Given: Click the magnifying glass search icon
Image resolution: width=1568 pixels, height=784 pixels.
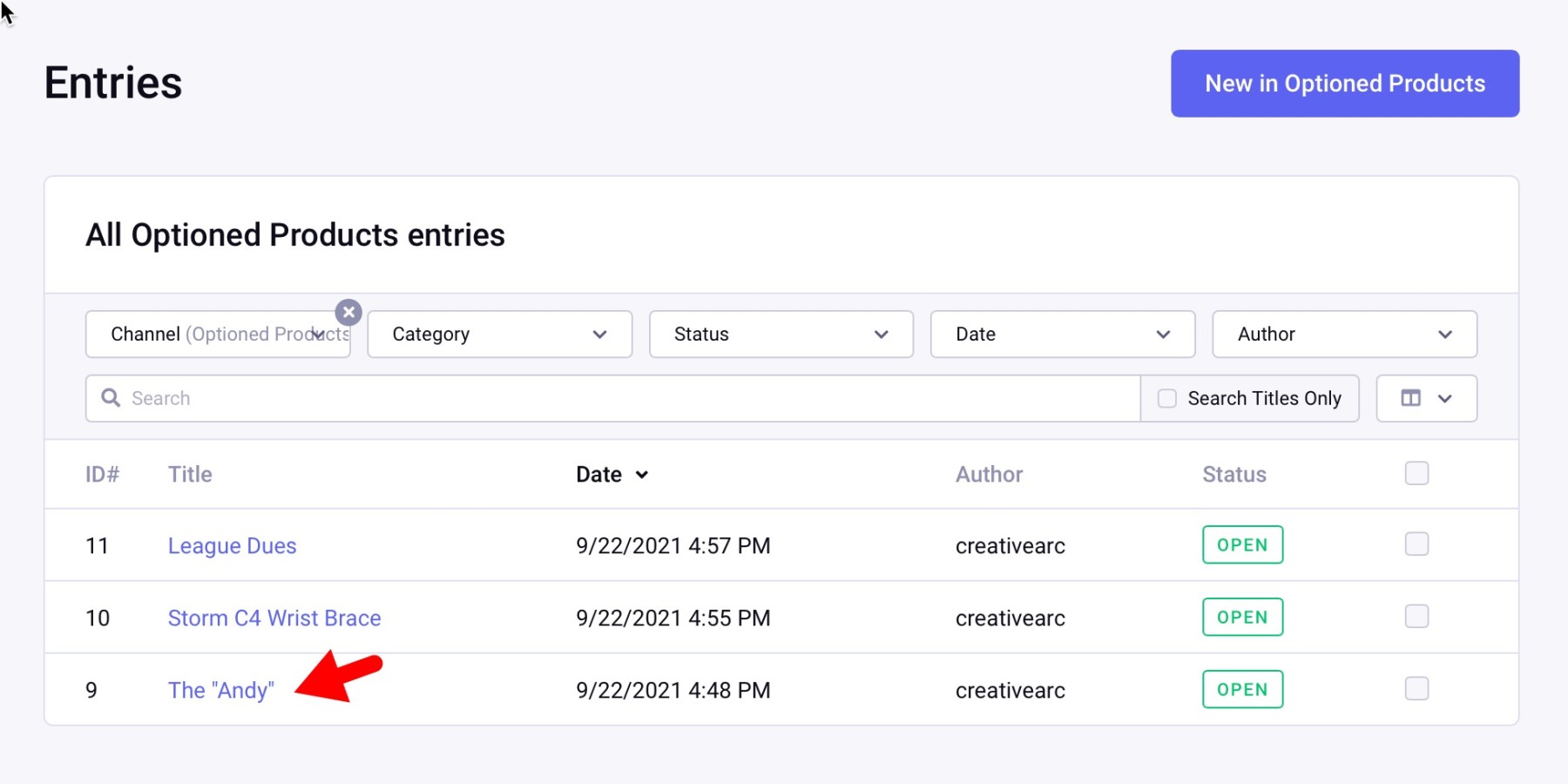Looking at the screenshot, I should (x=111, y=398).
